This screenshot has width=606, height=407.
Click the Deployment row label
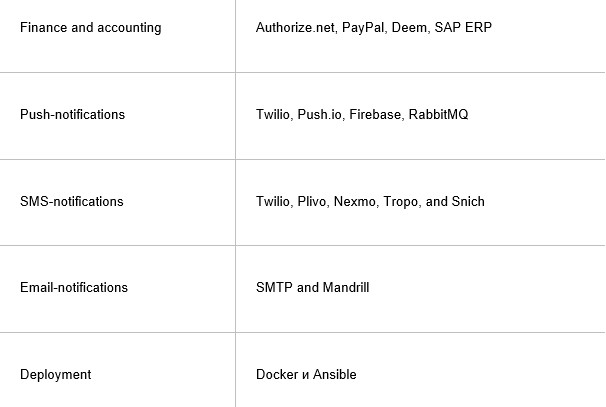point(55,375)
